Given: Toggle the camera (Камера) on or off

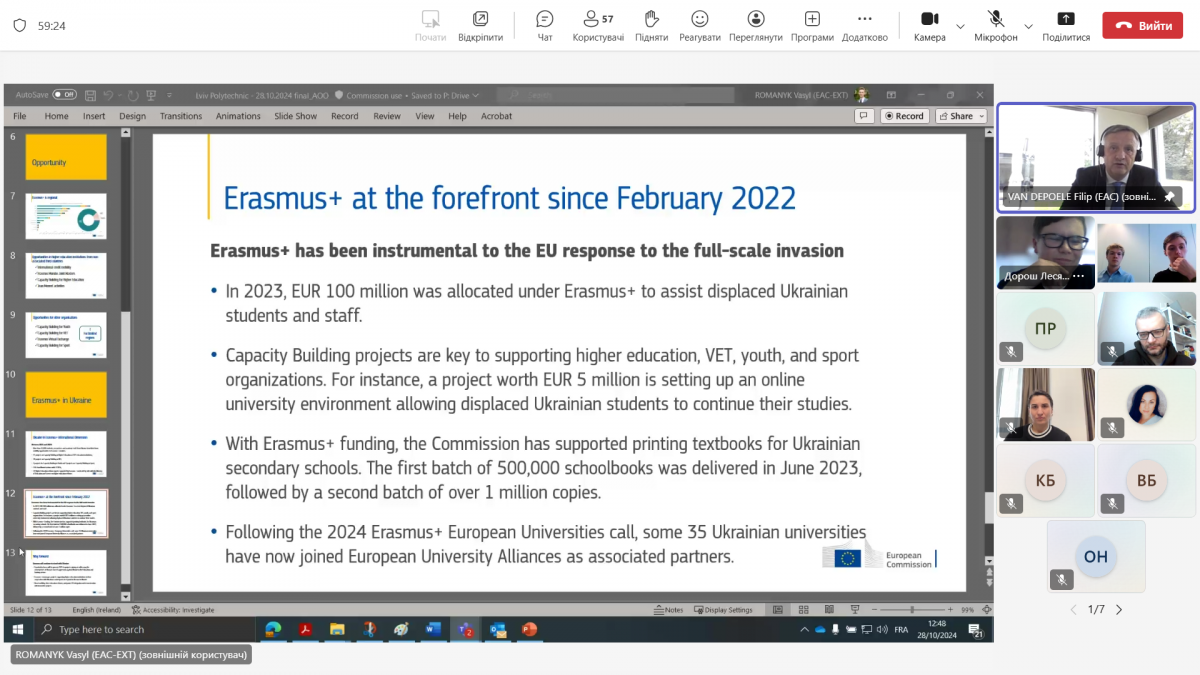Looking at the screenshot, I should pyautogui.click(x=929, y=25).
